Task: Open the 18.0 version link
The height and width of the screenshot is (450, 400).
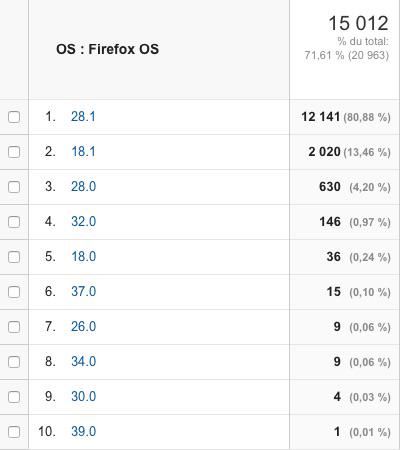Action: pyautogui.click(x=83, y=257)
